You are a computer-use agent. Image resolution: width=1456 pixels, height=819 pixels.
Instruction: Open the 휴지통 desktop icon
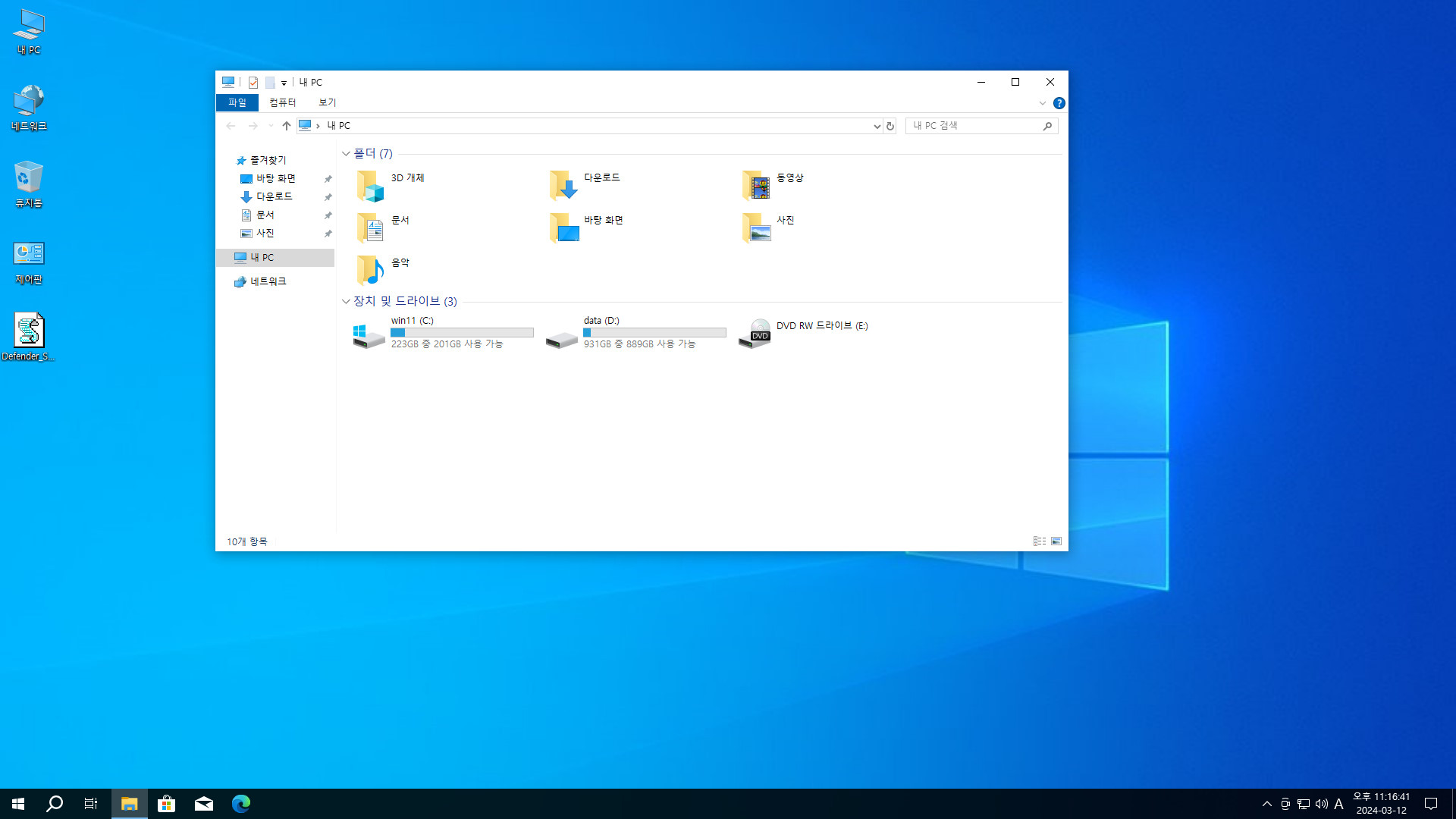(29, 185)
